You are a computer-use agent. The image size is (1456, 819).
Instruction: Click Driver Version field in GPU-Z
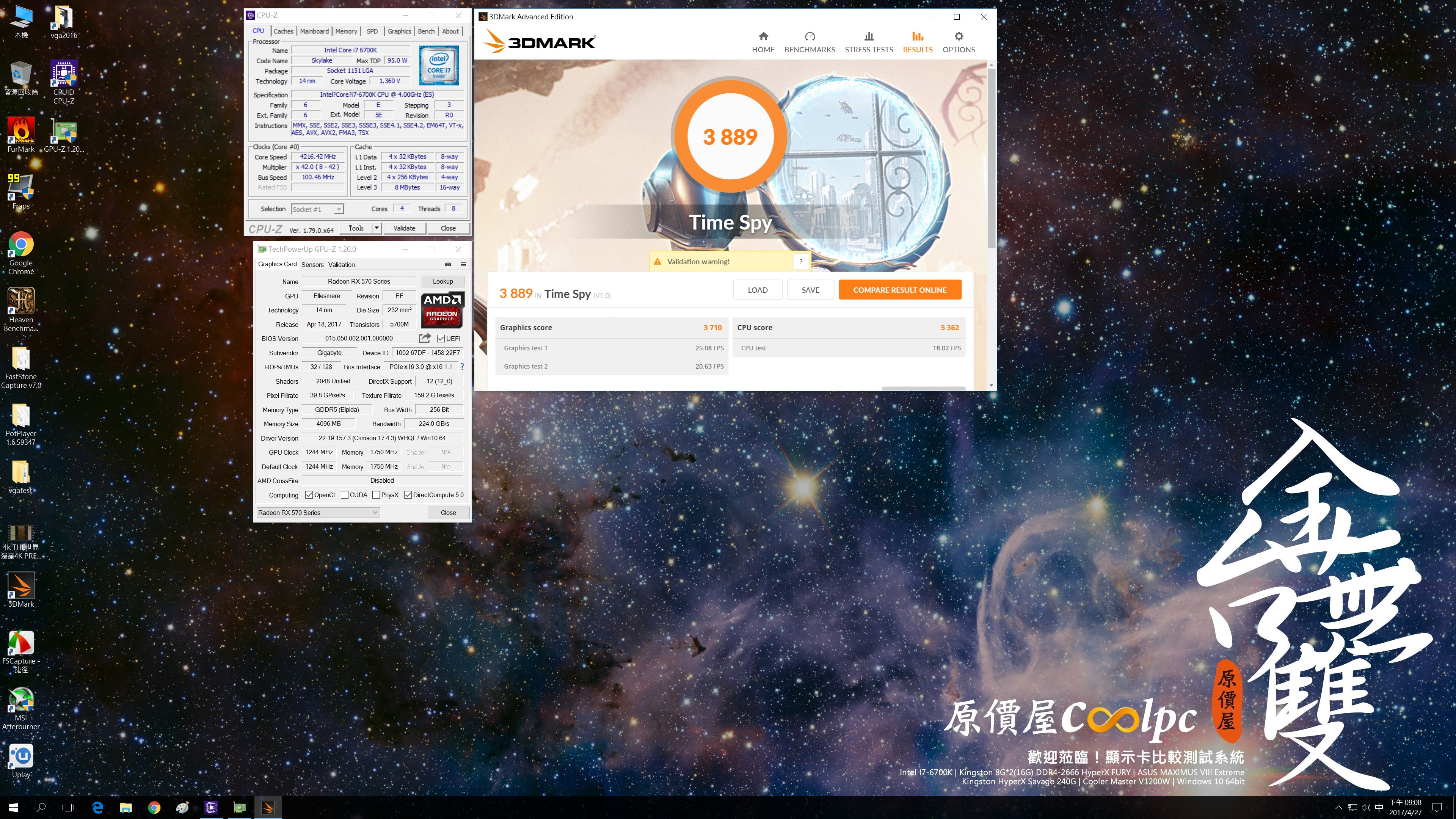click(382, 438)
